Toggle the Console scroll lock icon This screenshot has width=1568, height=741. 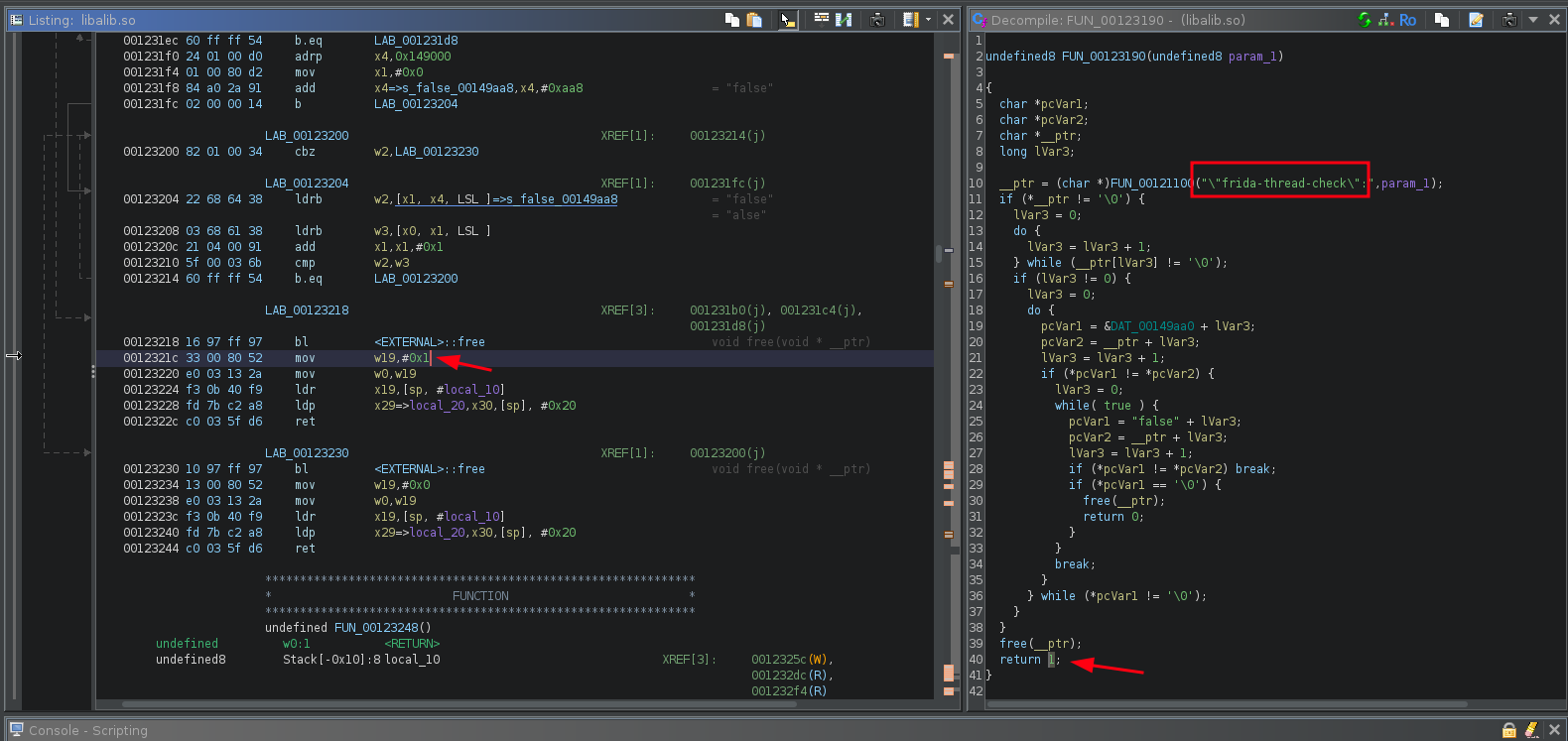click(1508, 730)
